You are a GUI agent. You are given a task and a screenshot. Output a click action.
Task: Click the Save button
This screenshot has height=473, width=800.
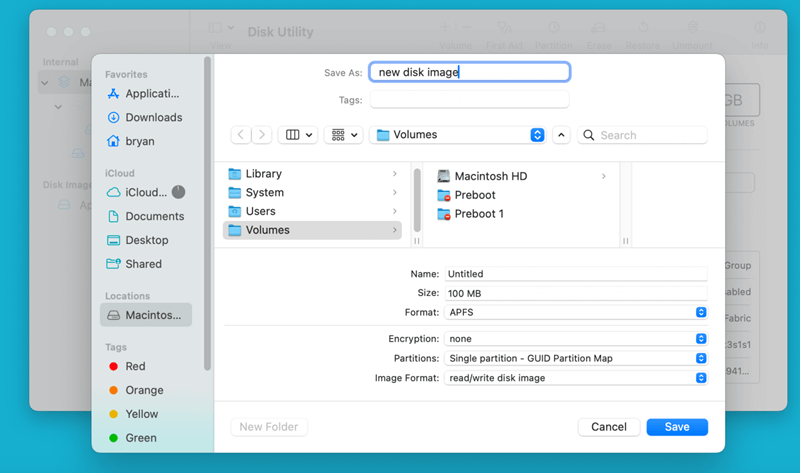coord(677,427)
